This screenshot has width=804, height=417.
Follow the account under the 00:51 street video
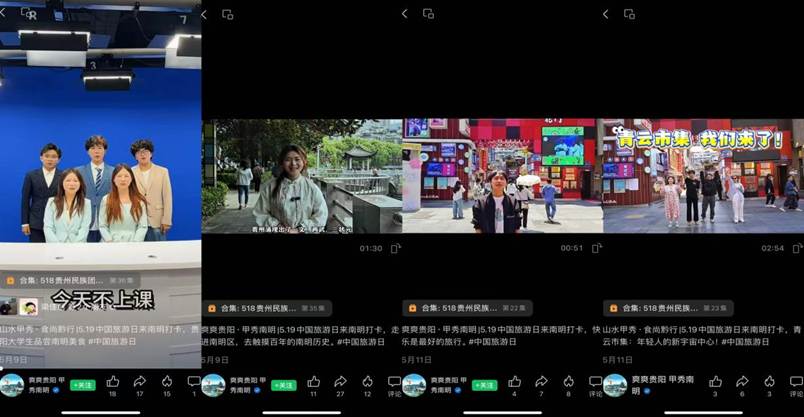[x=485, y=385]
